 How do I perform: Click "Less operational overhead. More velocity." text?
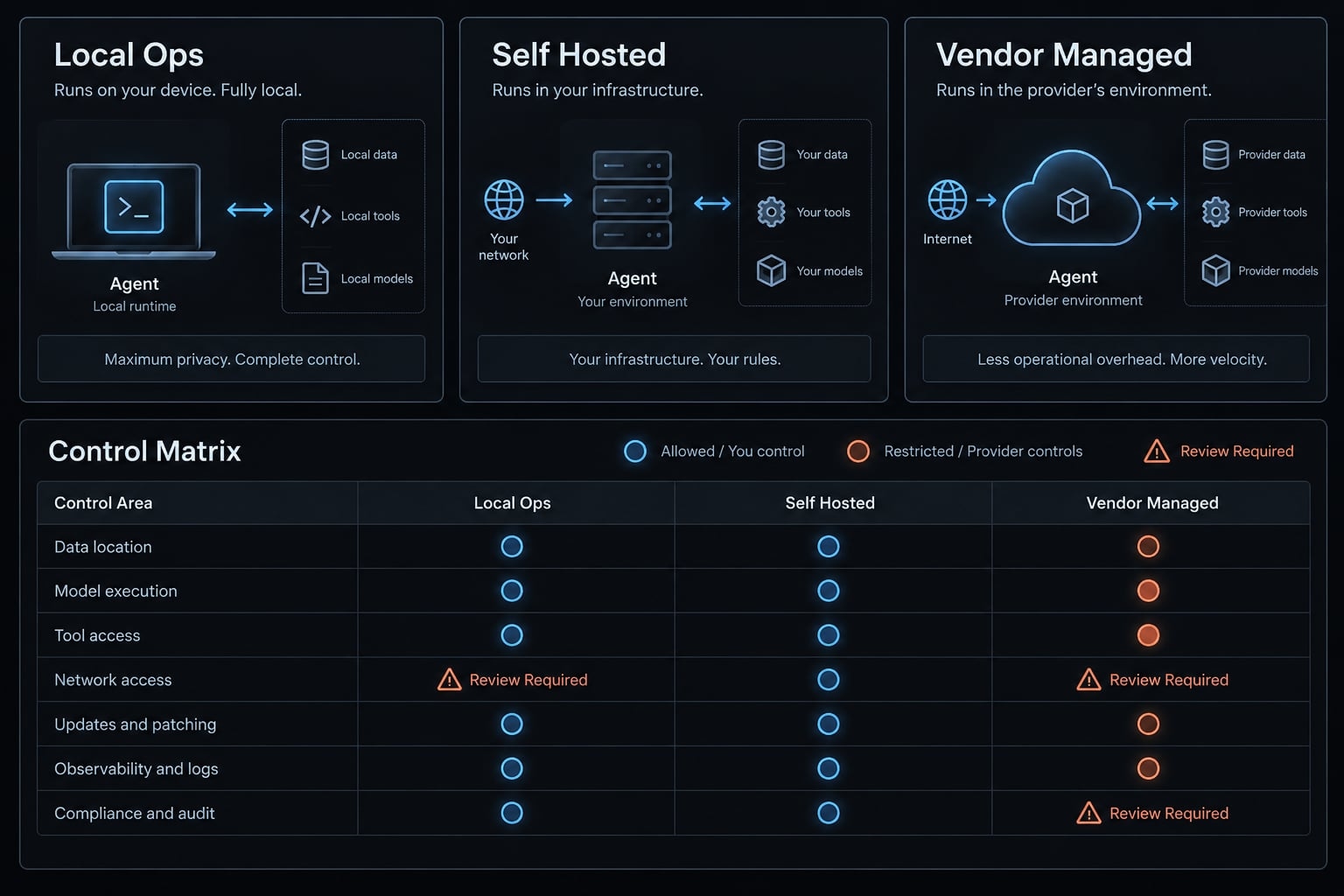pos(1122,360)
